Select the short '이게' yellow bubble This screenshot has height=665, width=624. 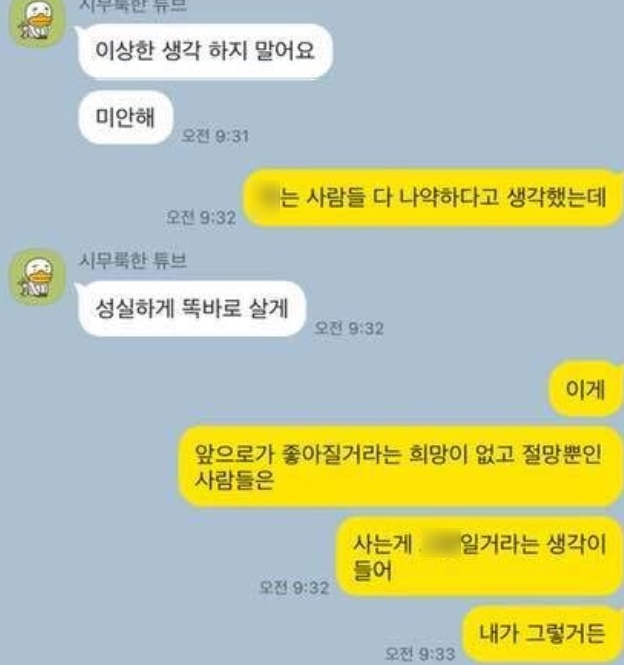coord(586,388)
